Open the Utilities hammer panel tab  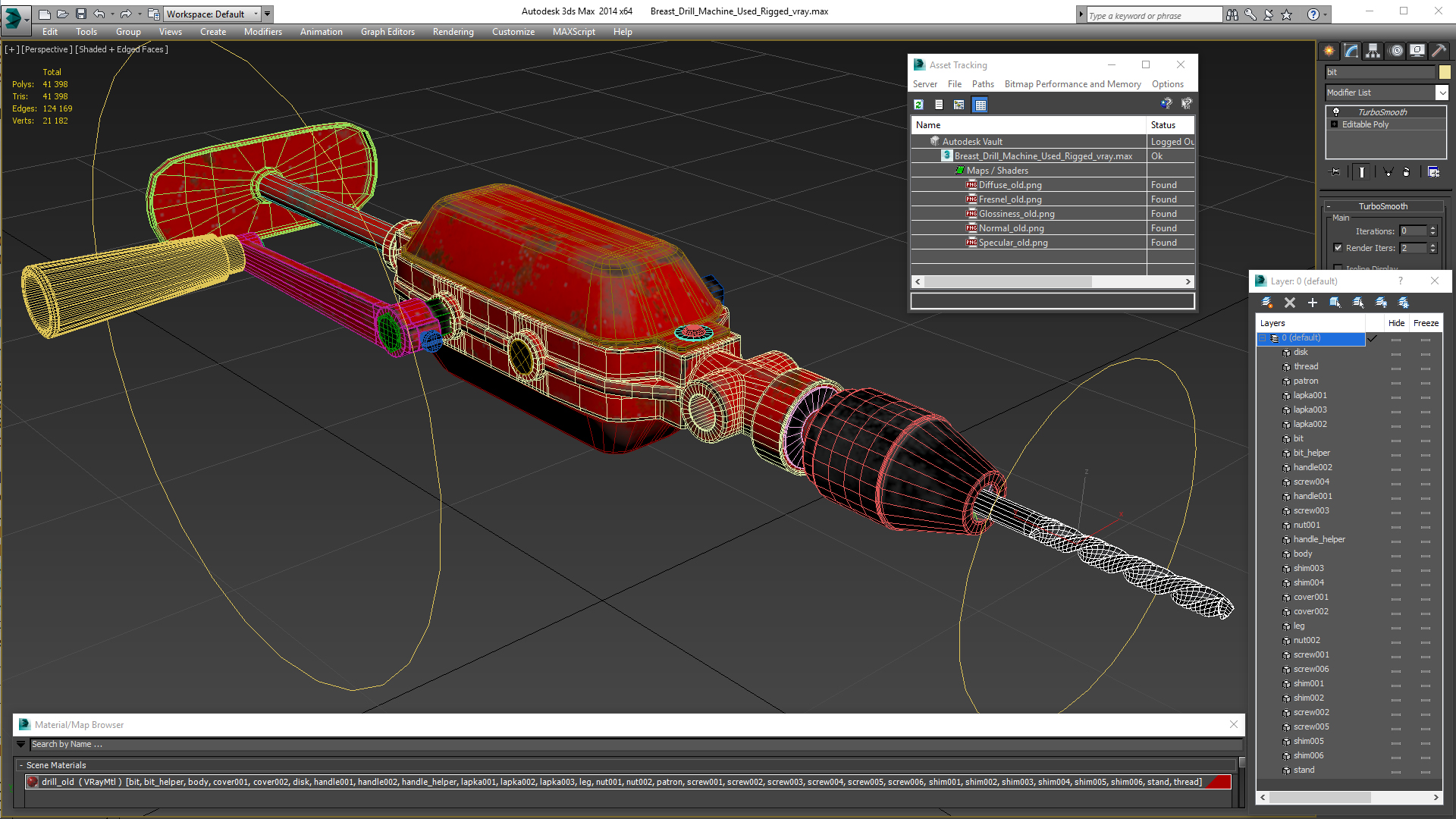(1439, 51)
